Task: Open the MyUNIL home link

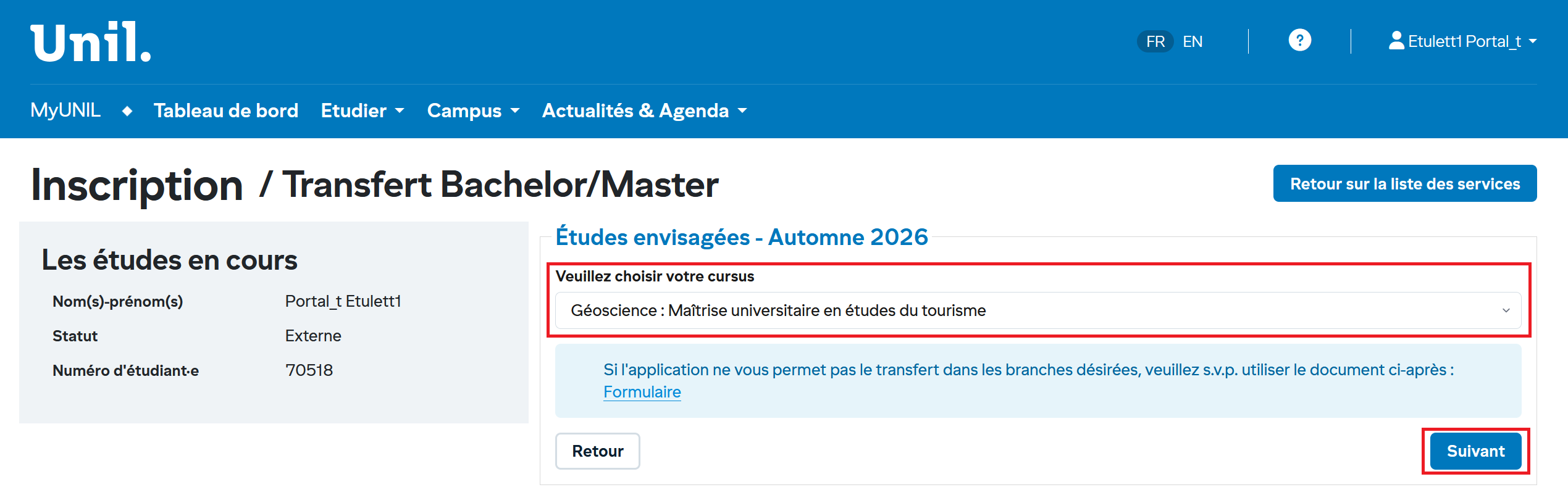Action: tap(65, 110)
